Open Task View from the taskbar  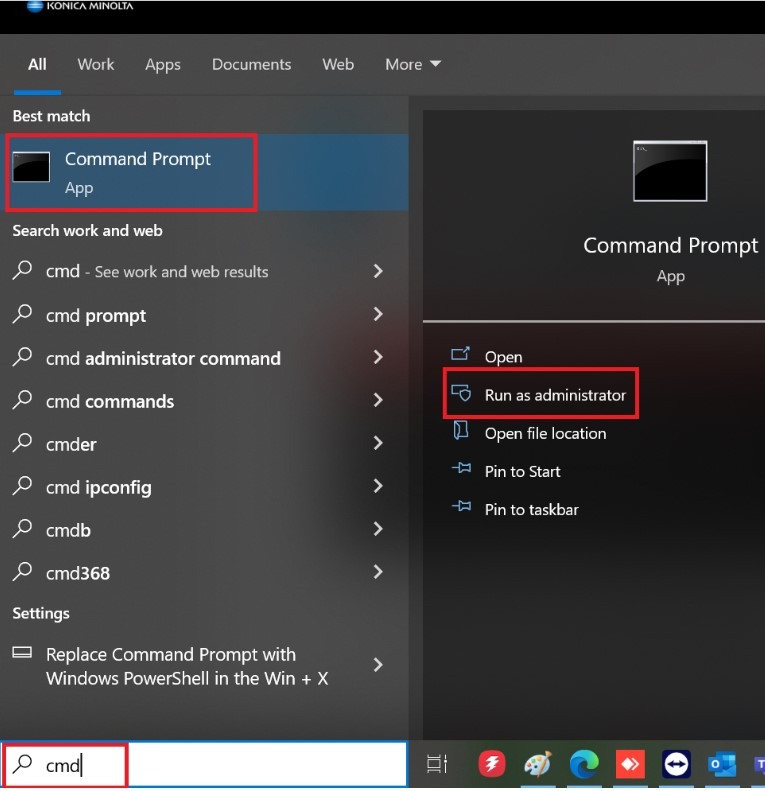point(437,765)
